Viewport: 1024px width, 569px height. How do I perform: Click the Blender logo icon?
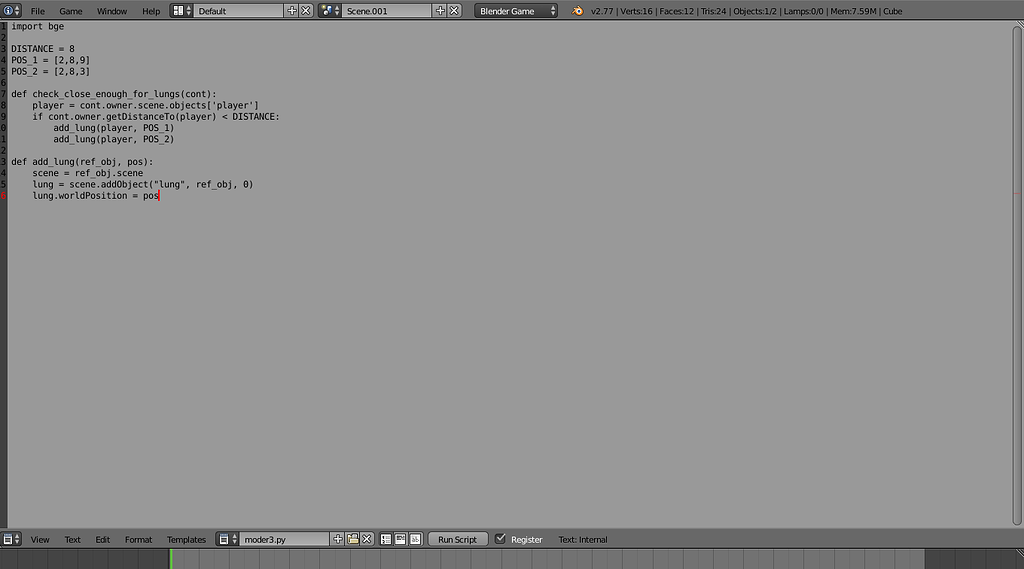click(577, 11)
